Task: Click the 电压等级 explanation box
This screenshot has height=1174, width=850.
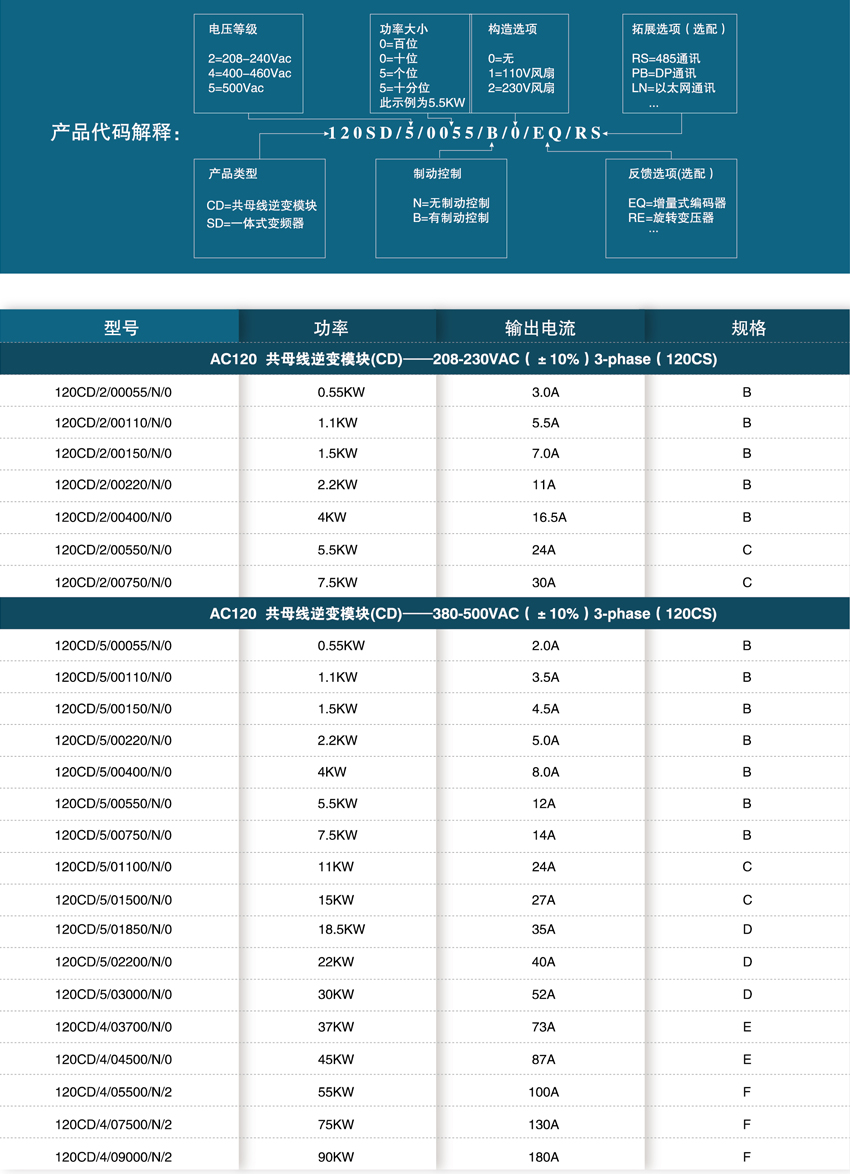Action: tap(249, 63)
